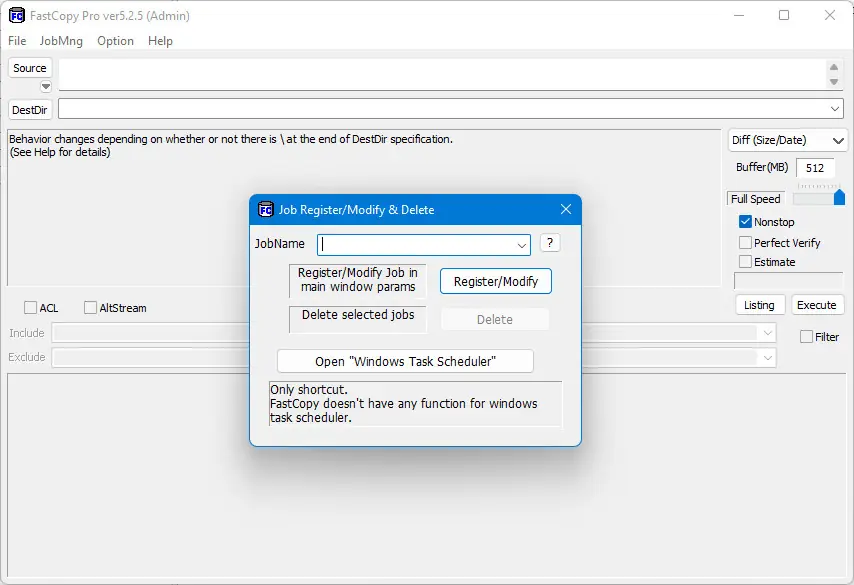Viewport: 854px width, 585px height.
Task: Expand the Exclude filter dropdown
Action: [x=767, y=357]
